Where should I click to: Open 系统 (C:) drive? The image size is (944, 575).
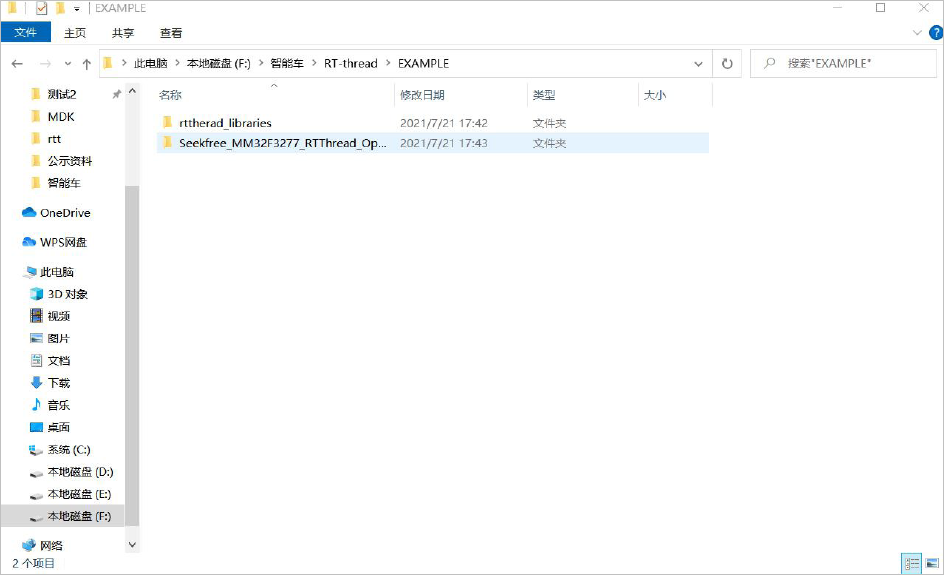tap(69, 450)
